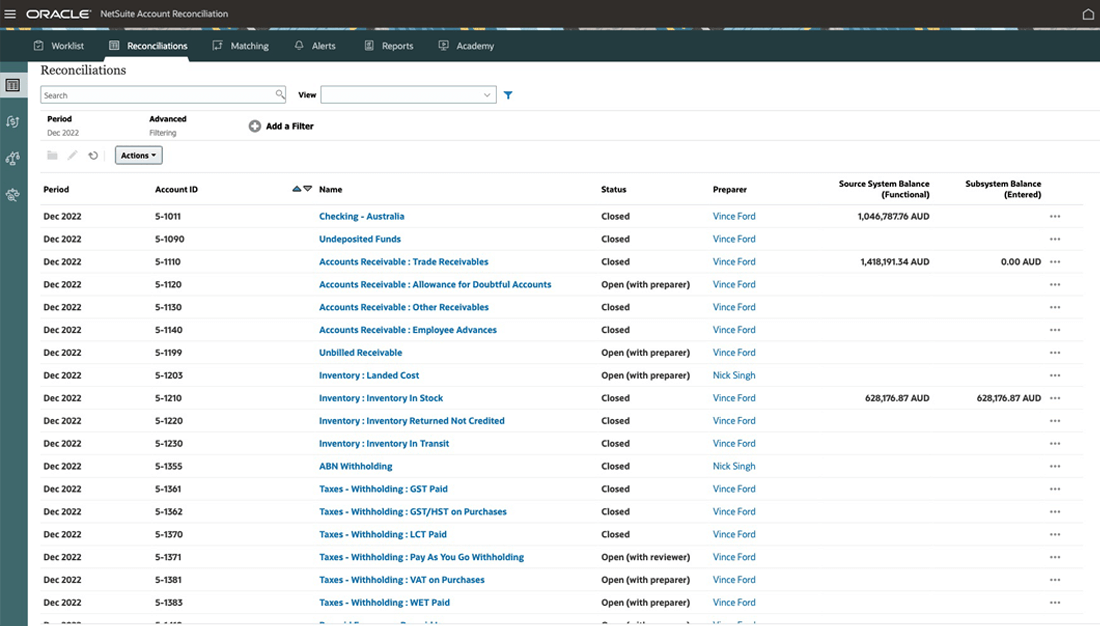Open row actions for LCT Paid
Viewport: 1100px width, 626px height.
(x=1054, y=534)
